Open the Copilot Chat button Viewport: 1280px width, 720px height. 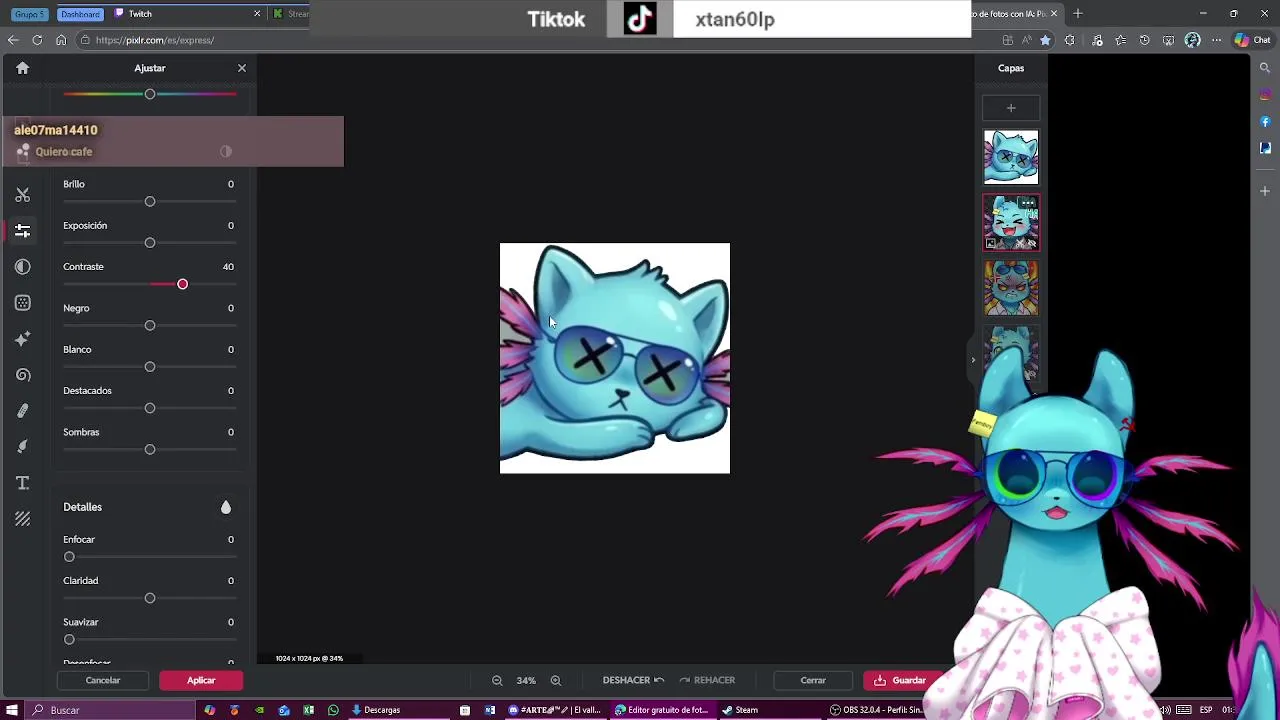[x=1252, y=40]
